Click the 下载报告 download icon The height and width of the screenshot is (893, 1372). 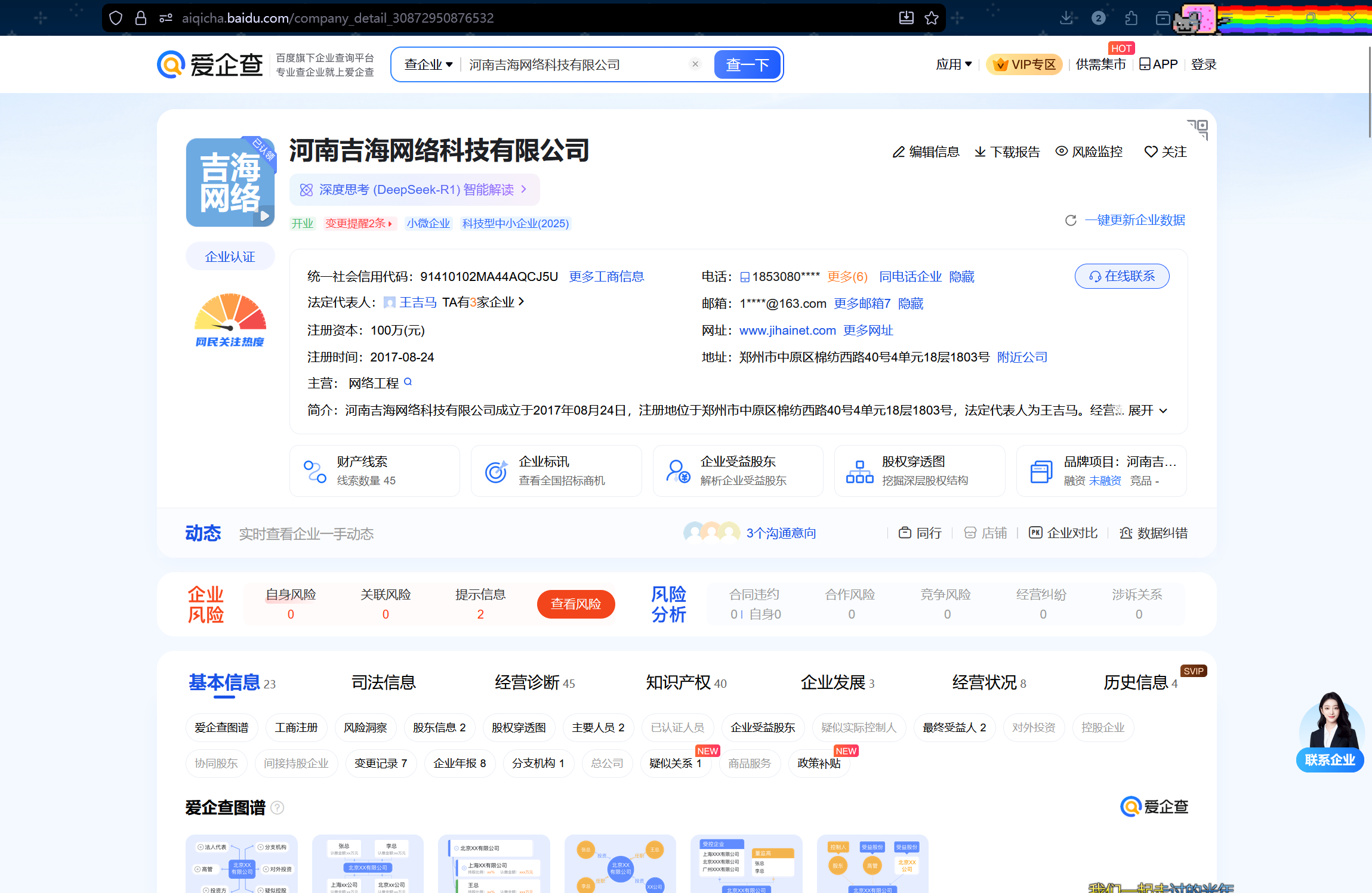[x=981, y=152]
